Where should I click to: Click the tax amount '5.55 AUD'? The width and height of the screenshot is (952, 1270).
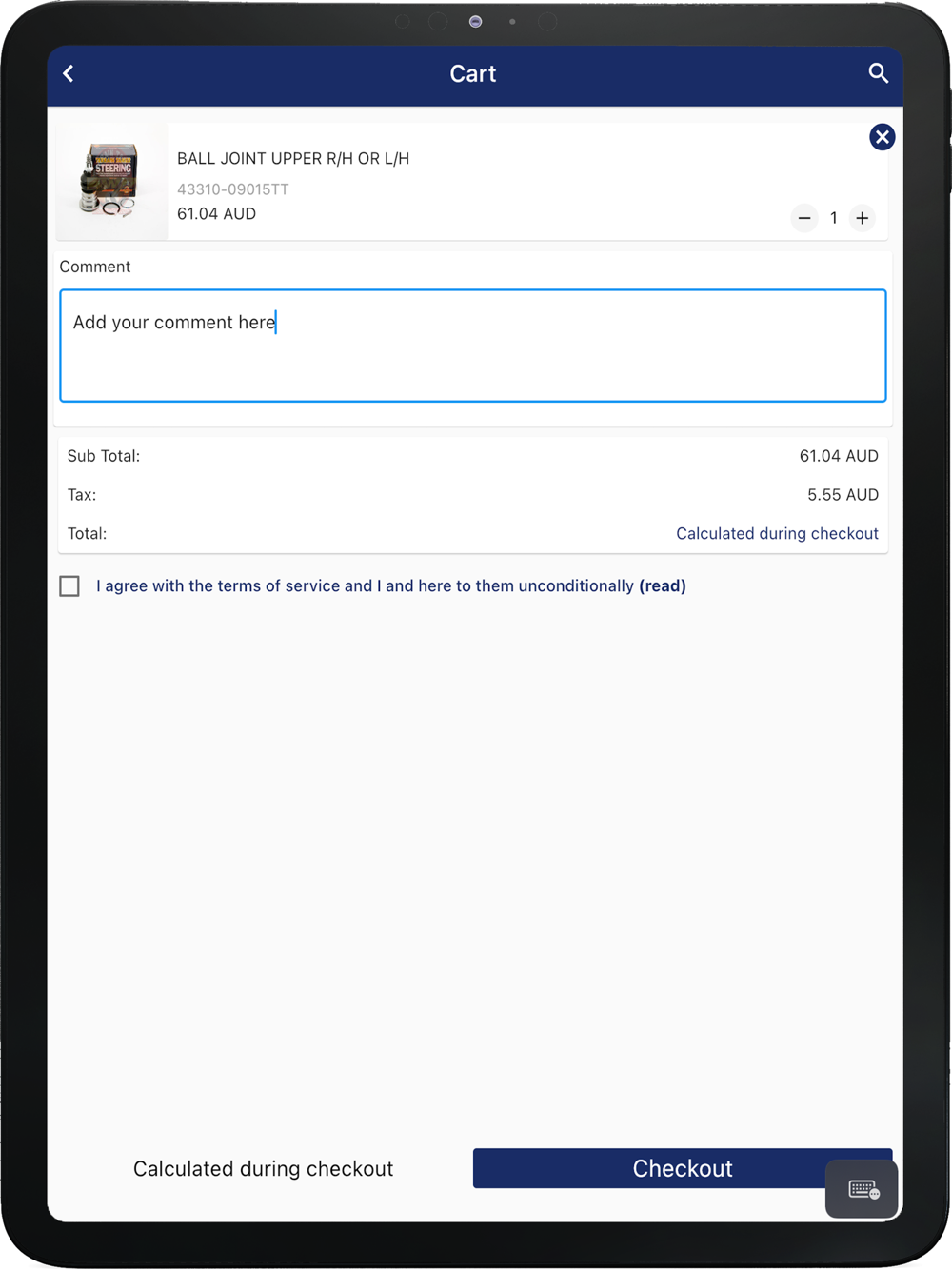click(843, 495)
